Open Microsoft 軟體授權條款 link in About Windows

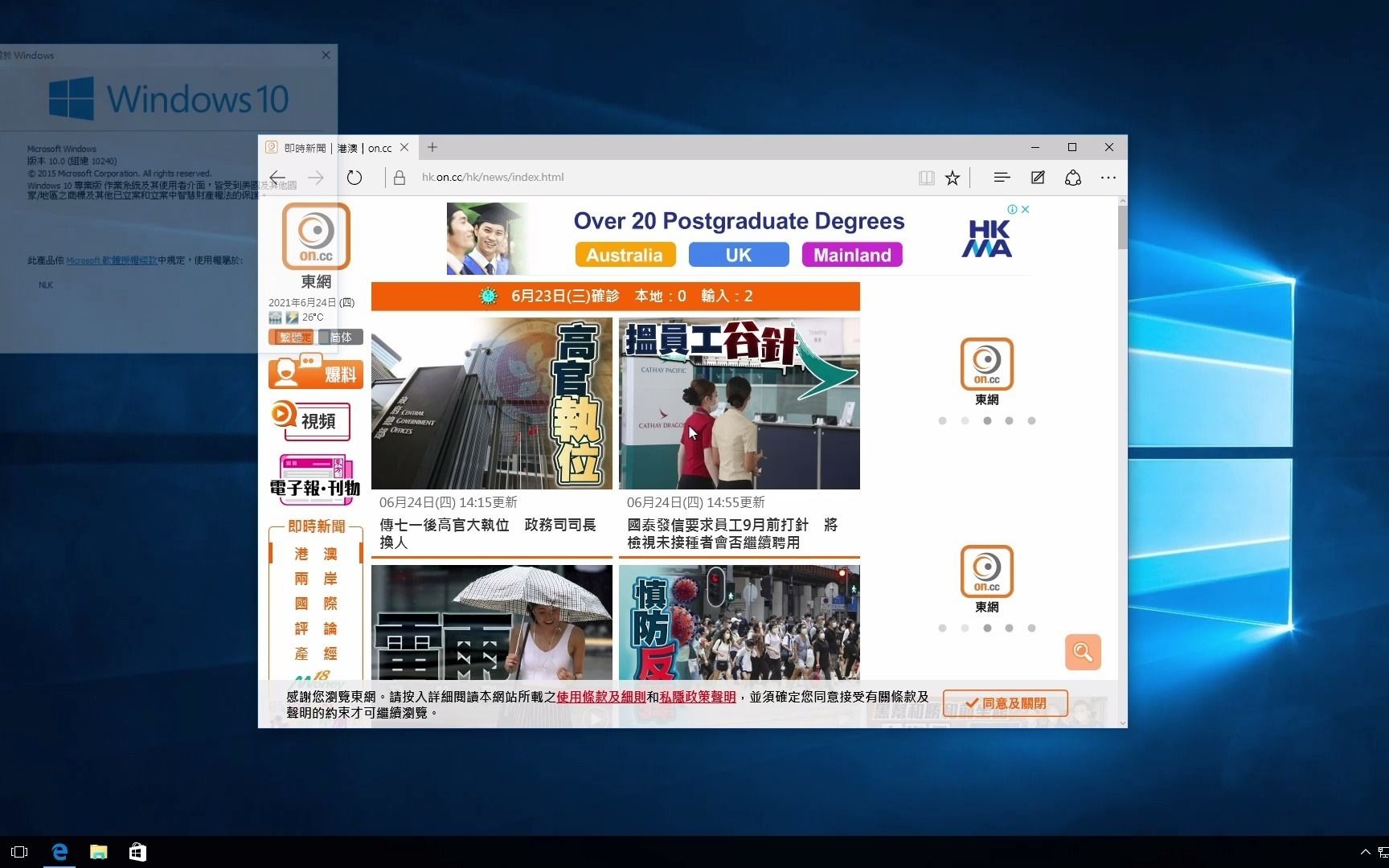pyautogui.click(x=112, y=260)
